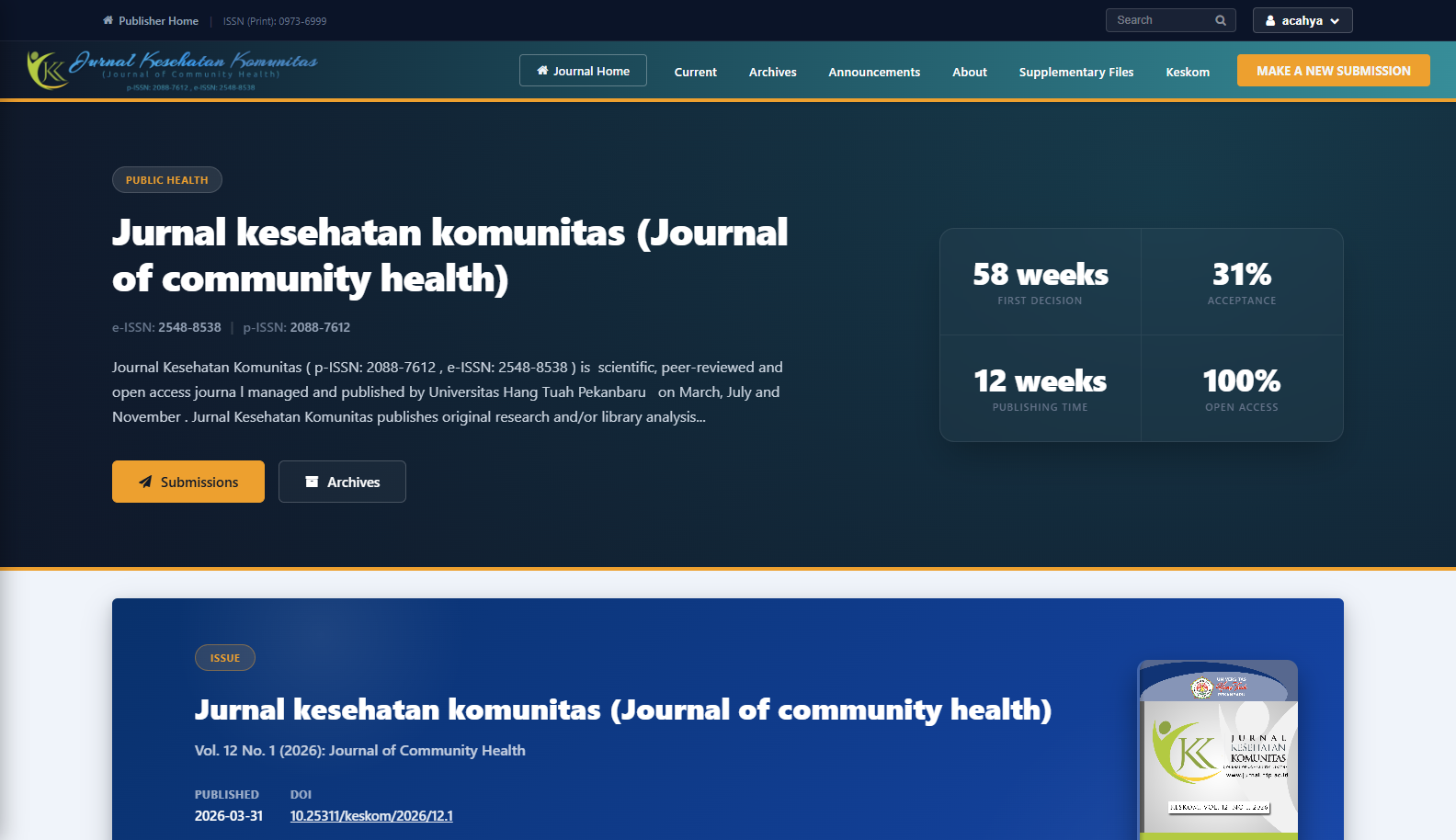Click the search magnifier icon

click(1221, 20)
